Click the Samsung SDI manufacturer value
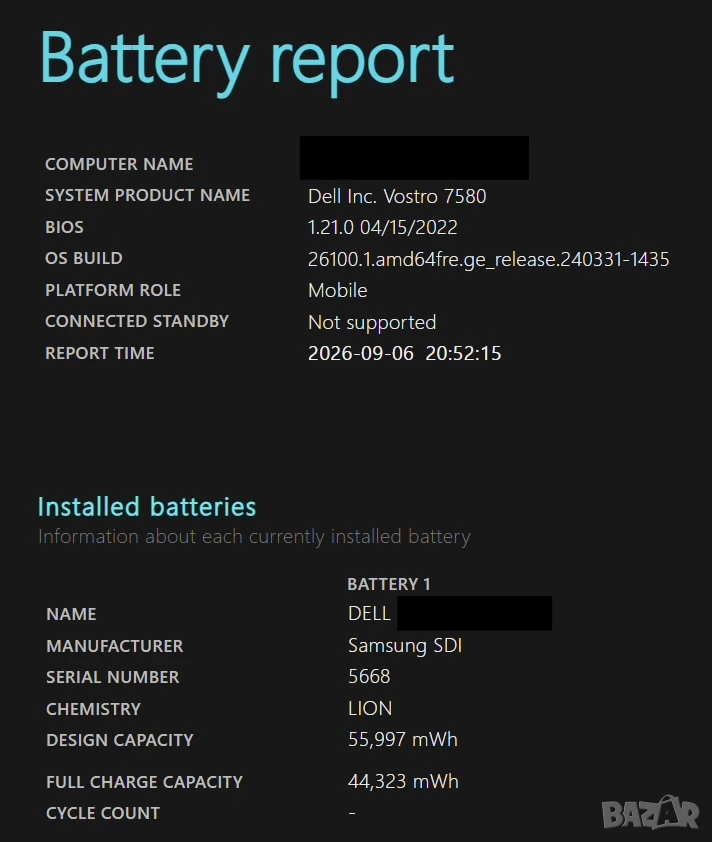The image size is (712, 842). click(x=405, y=645)
